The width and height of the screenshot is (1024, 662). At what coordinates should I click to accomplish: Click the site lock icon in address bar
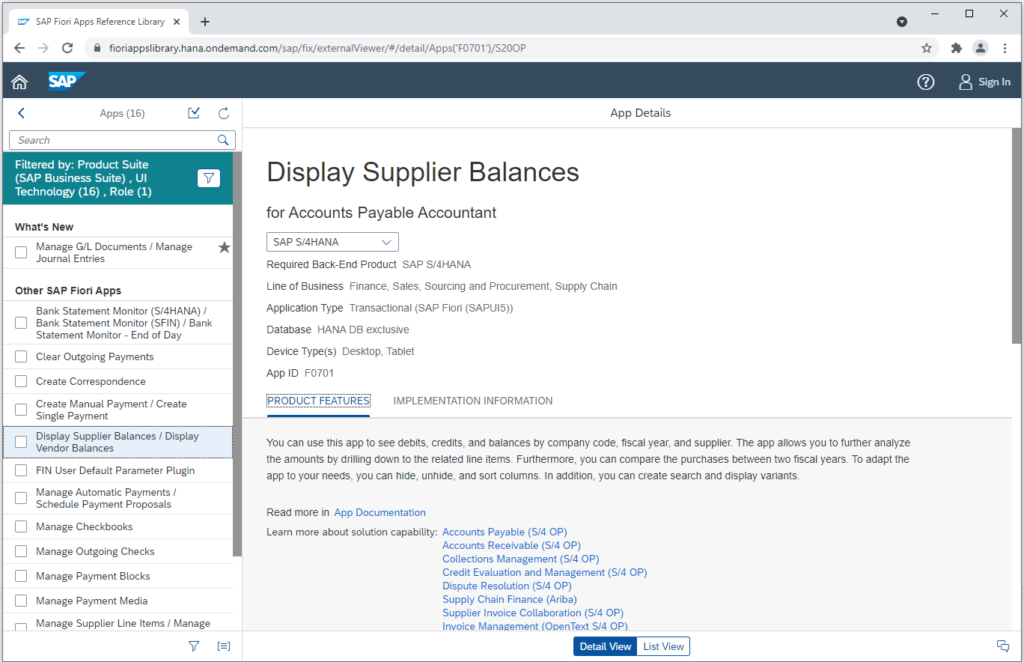pyautogui.click(x=97, y=48)
